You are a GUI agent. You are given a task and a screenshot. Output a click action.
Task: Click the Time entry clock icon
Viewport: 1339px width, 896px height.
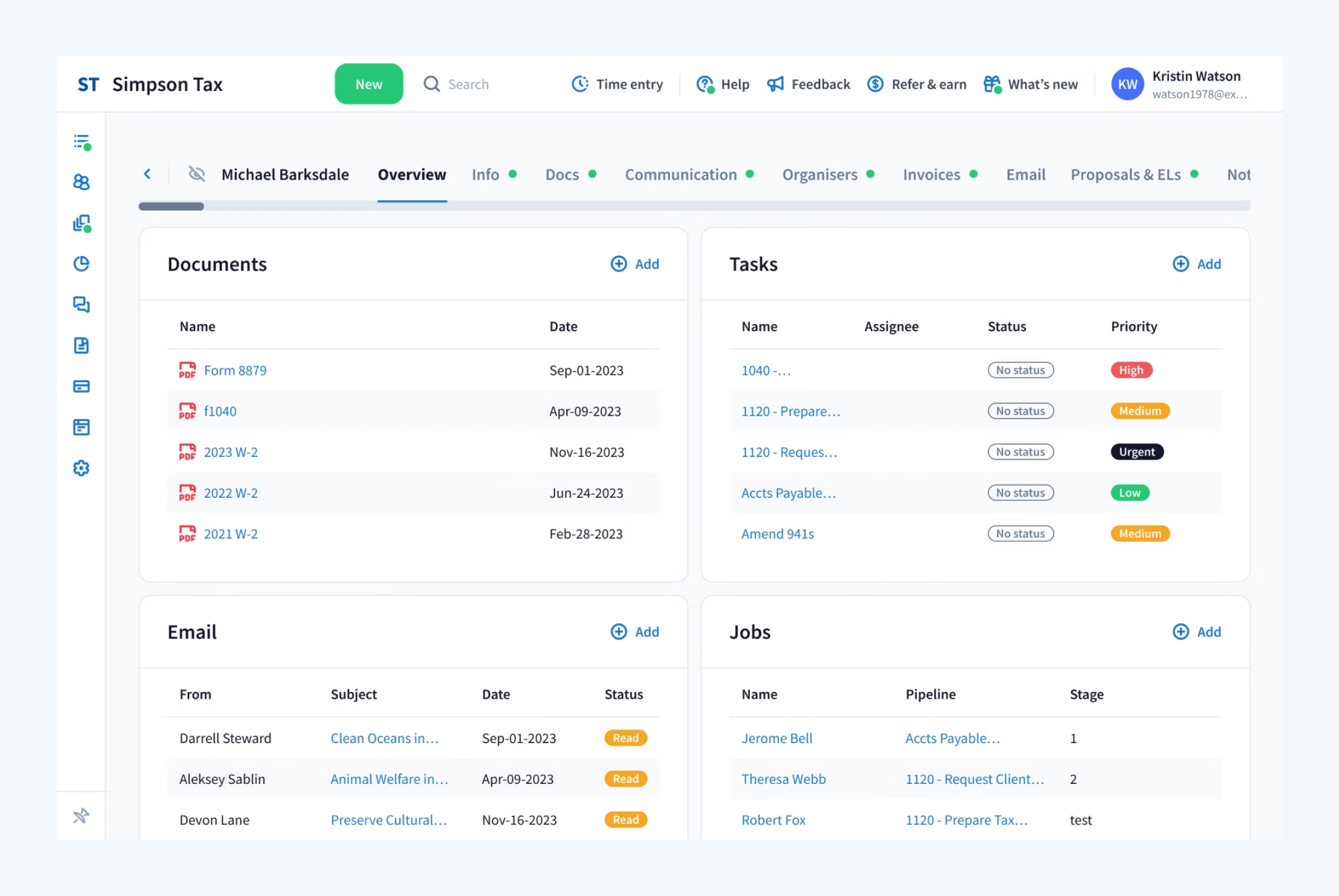pos(580,84)
